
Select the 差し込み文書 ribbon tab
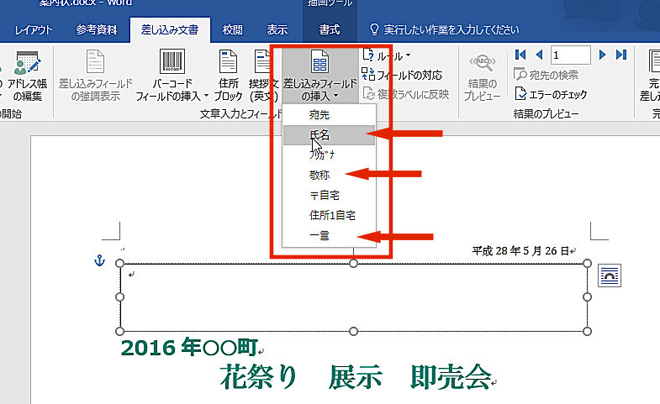(x=170, y=30)
